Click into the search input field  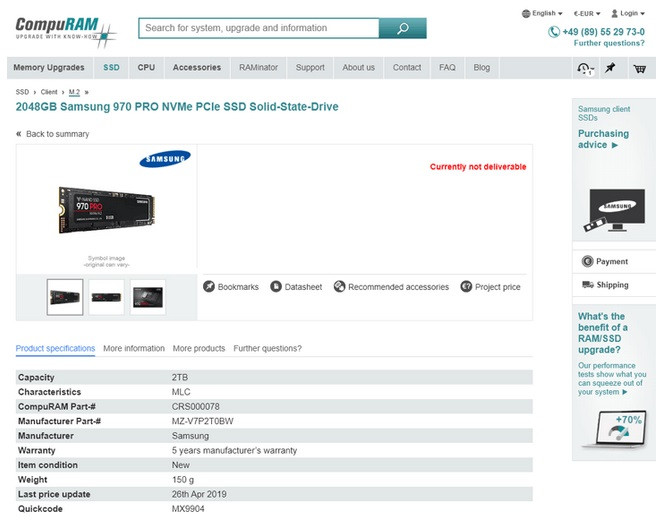point(258,29)
